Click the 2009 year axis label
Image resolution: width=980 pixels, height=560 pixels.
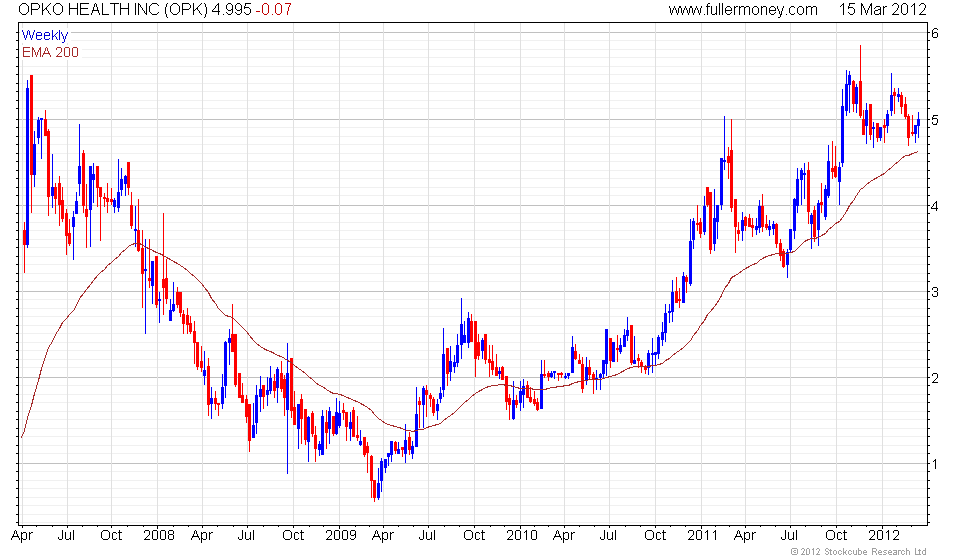point(341,536)
